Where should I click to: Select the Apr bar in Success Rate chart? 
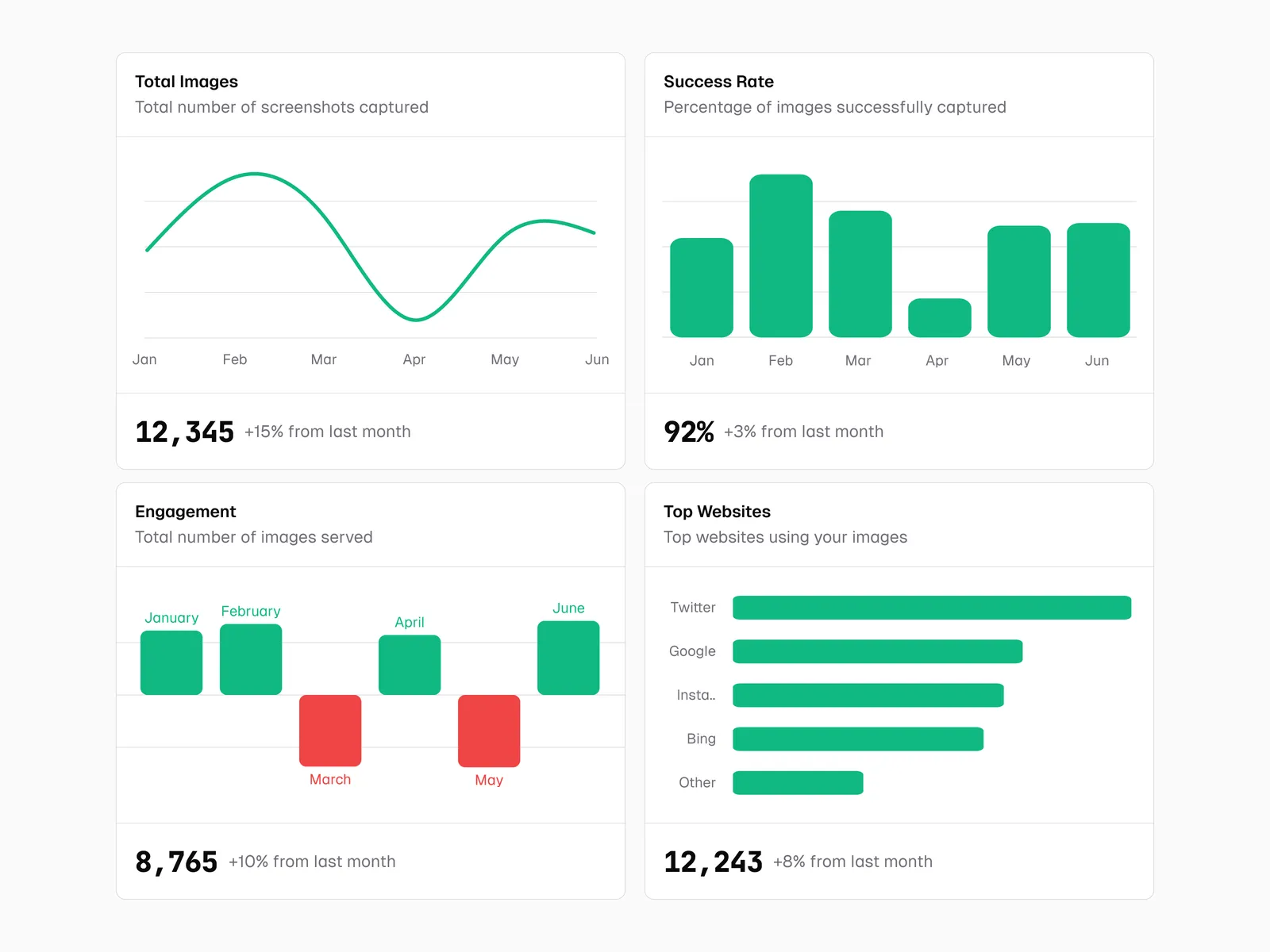[x=939, y=317]
